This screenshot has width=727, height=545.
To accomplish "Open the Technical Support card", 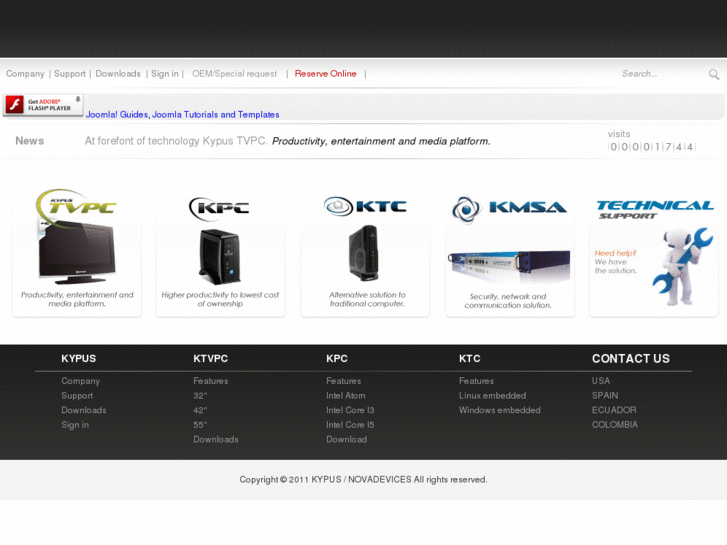I will [x=654, y=257].
